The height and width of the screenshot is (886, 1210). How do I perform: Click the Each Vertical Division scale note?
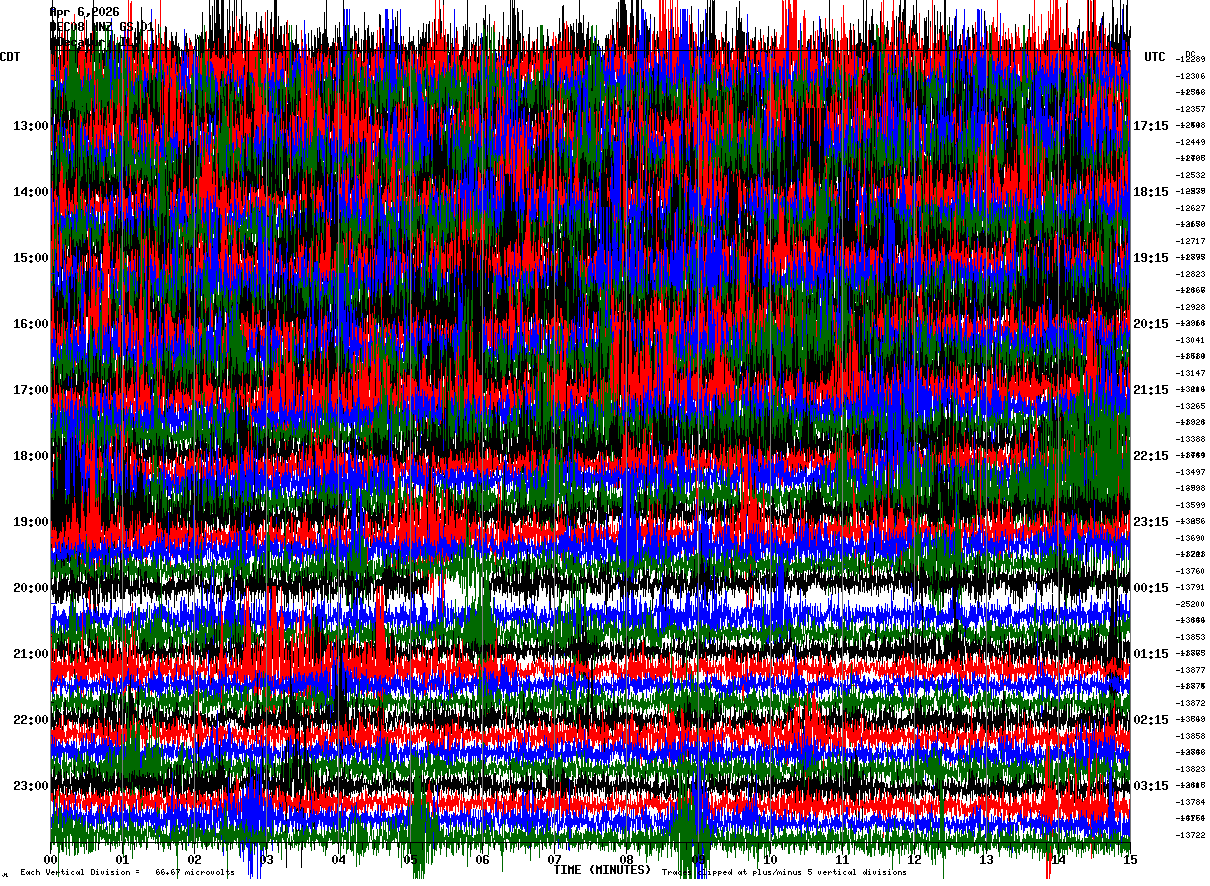tap(127, 873)
